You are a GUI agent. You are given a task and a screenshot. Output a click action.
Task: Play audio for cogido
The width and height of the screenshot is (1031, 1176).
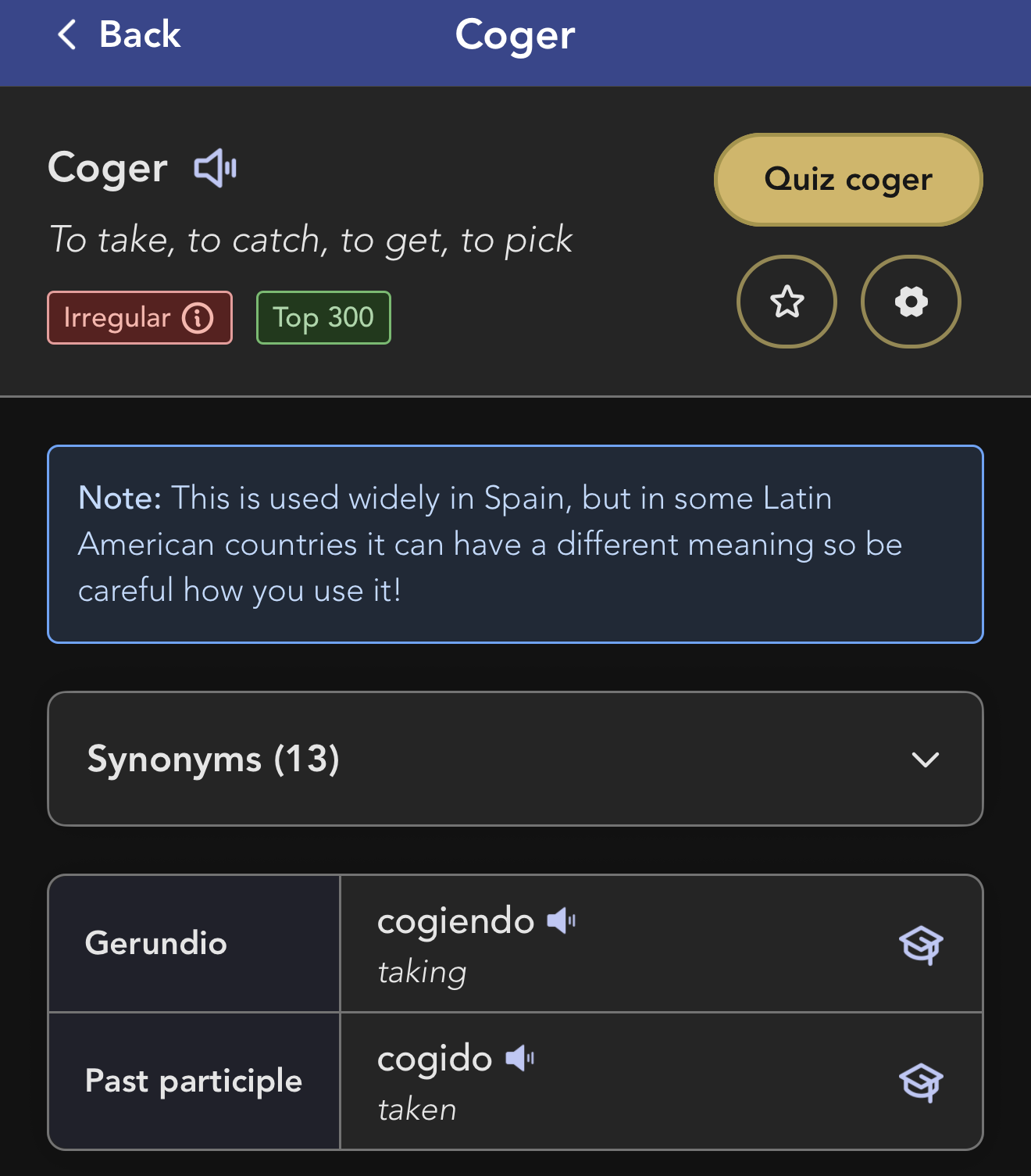click(520, 1058)
